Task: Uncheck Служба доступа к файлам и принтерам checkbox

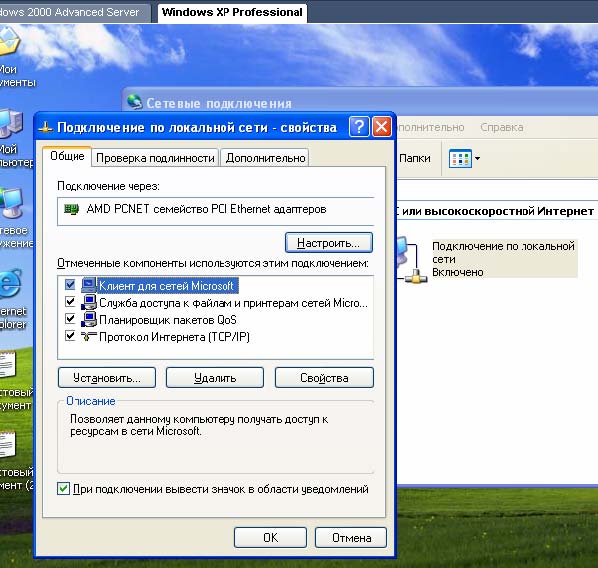Action: click(x=70, y=302)
